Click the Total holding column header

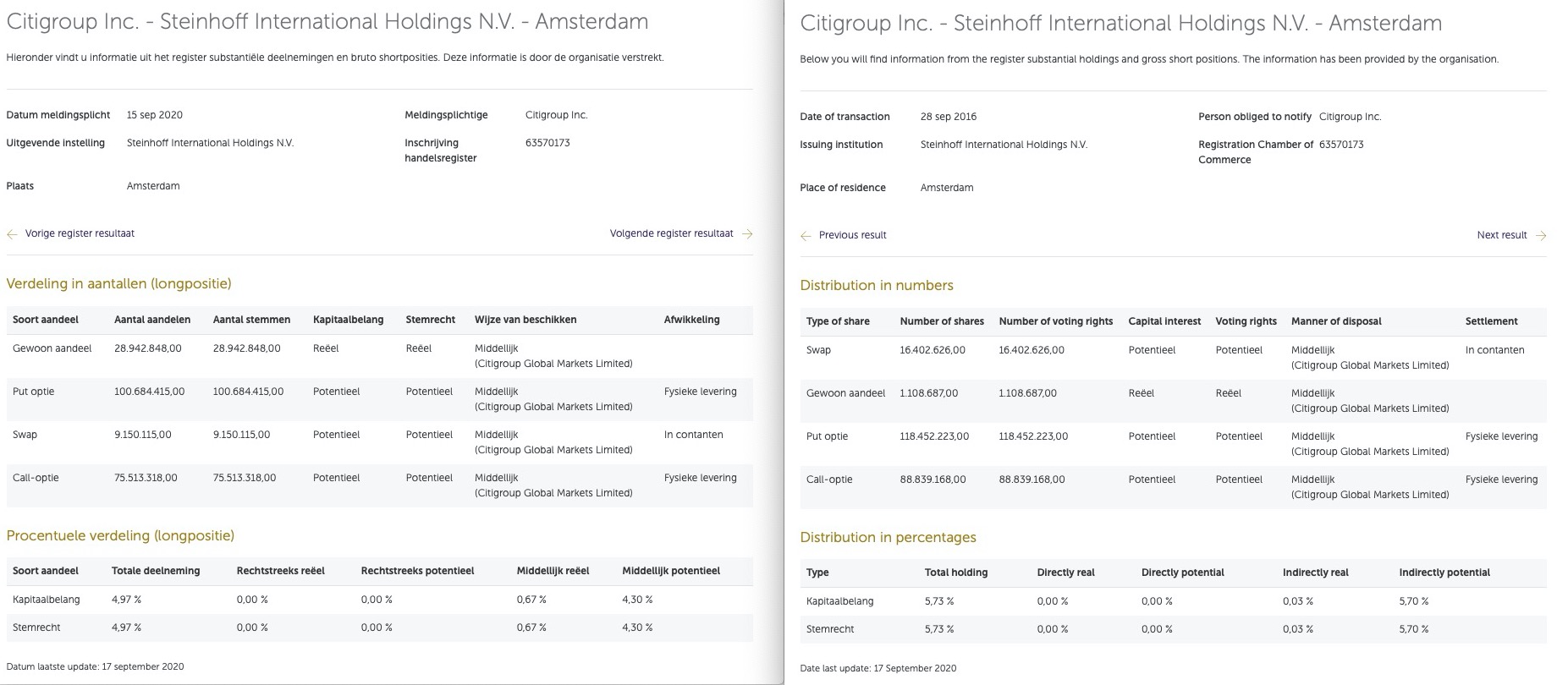tap(955, 573)
